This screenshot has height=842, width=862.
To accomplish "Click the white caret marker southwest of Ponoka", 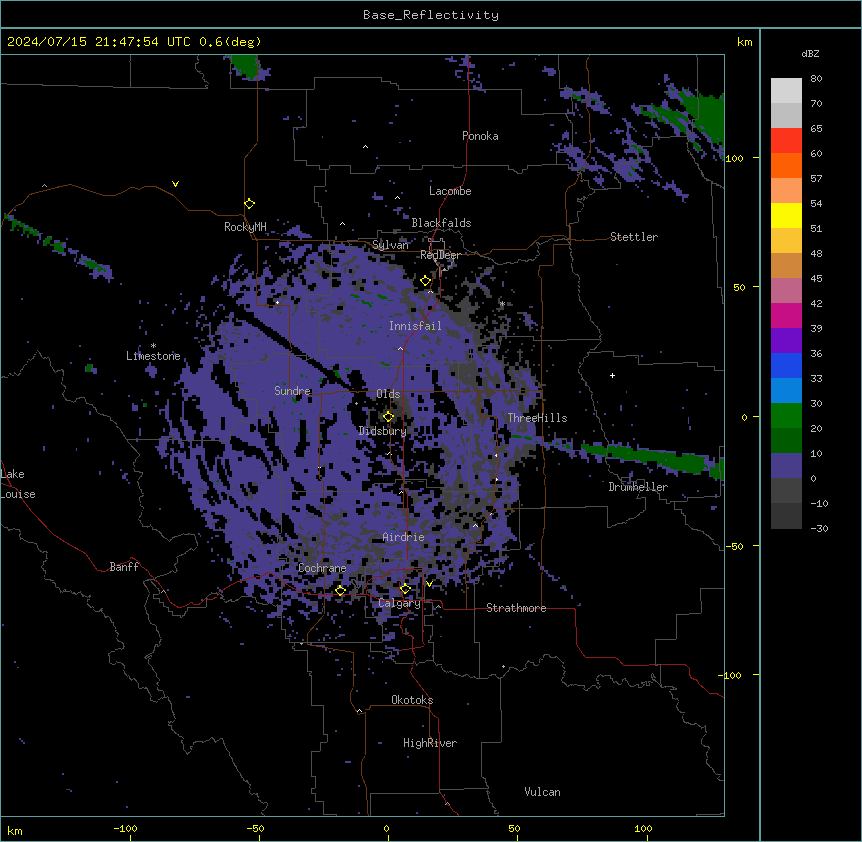I will (366, 147).
